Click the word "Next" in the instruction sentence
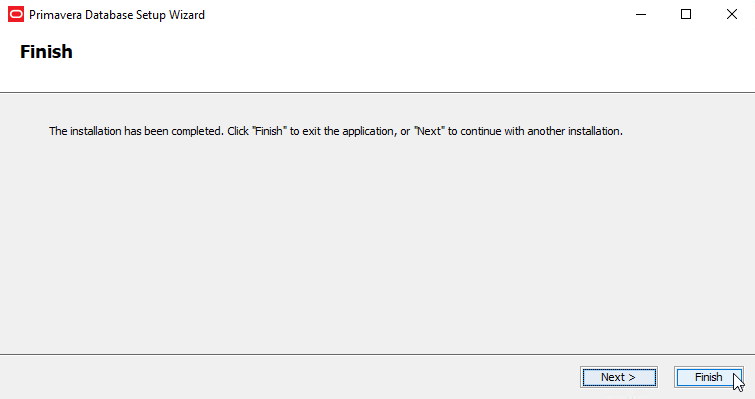The height and width of the screenshot is (399, 755). coord(429,131)
